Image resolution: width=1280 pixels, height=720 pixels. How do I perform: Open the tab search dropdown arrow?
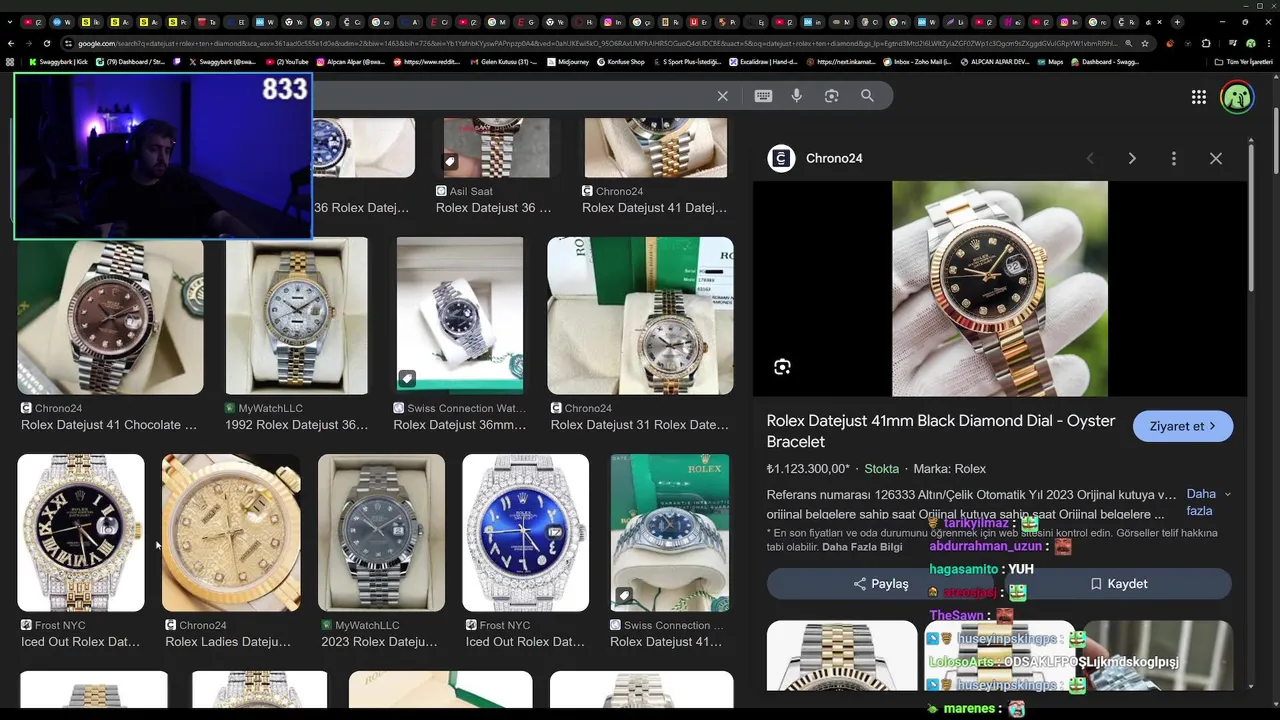11,22
